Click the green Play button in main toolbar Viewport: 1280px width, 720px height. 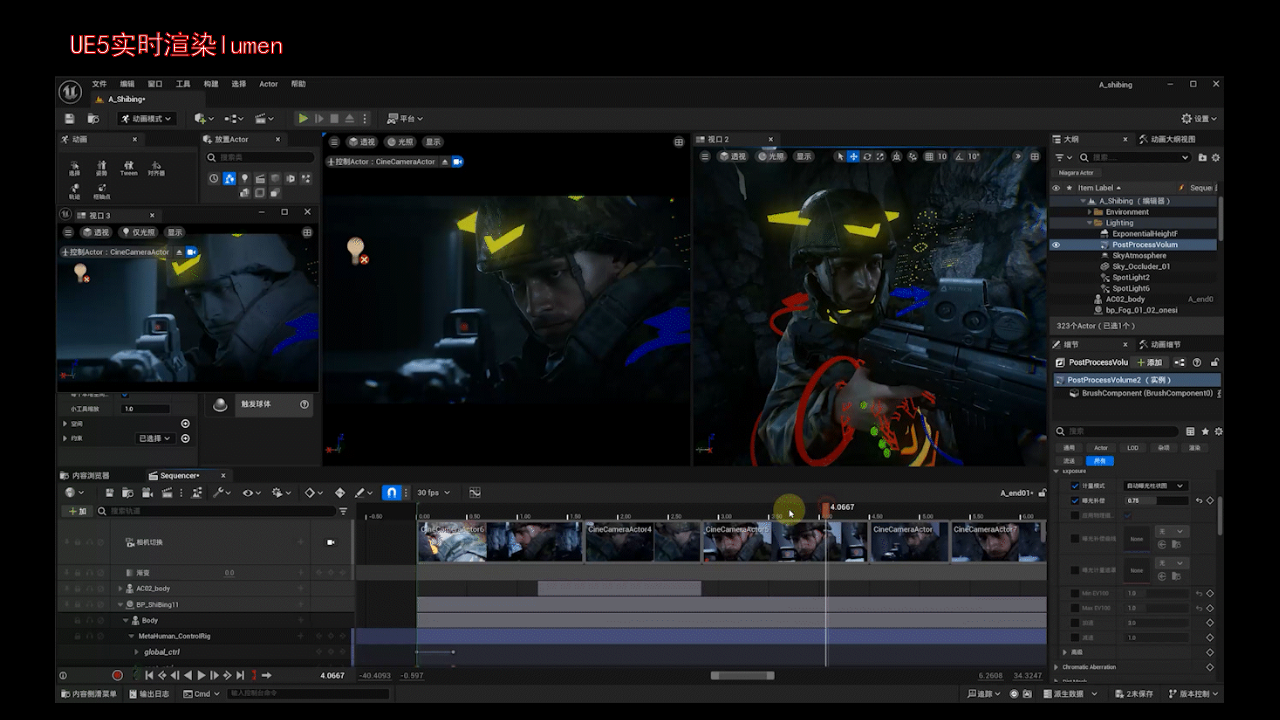pyautogui.click(x=303, y=118)
